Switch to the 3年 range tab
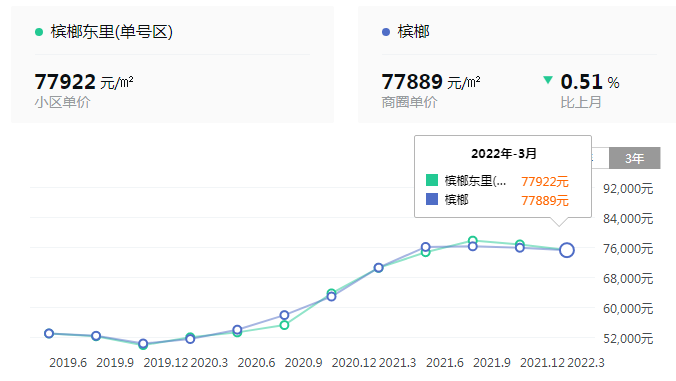This screenshot has height=381, width=676. [635, 158]
